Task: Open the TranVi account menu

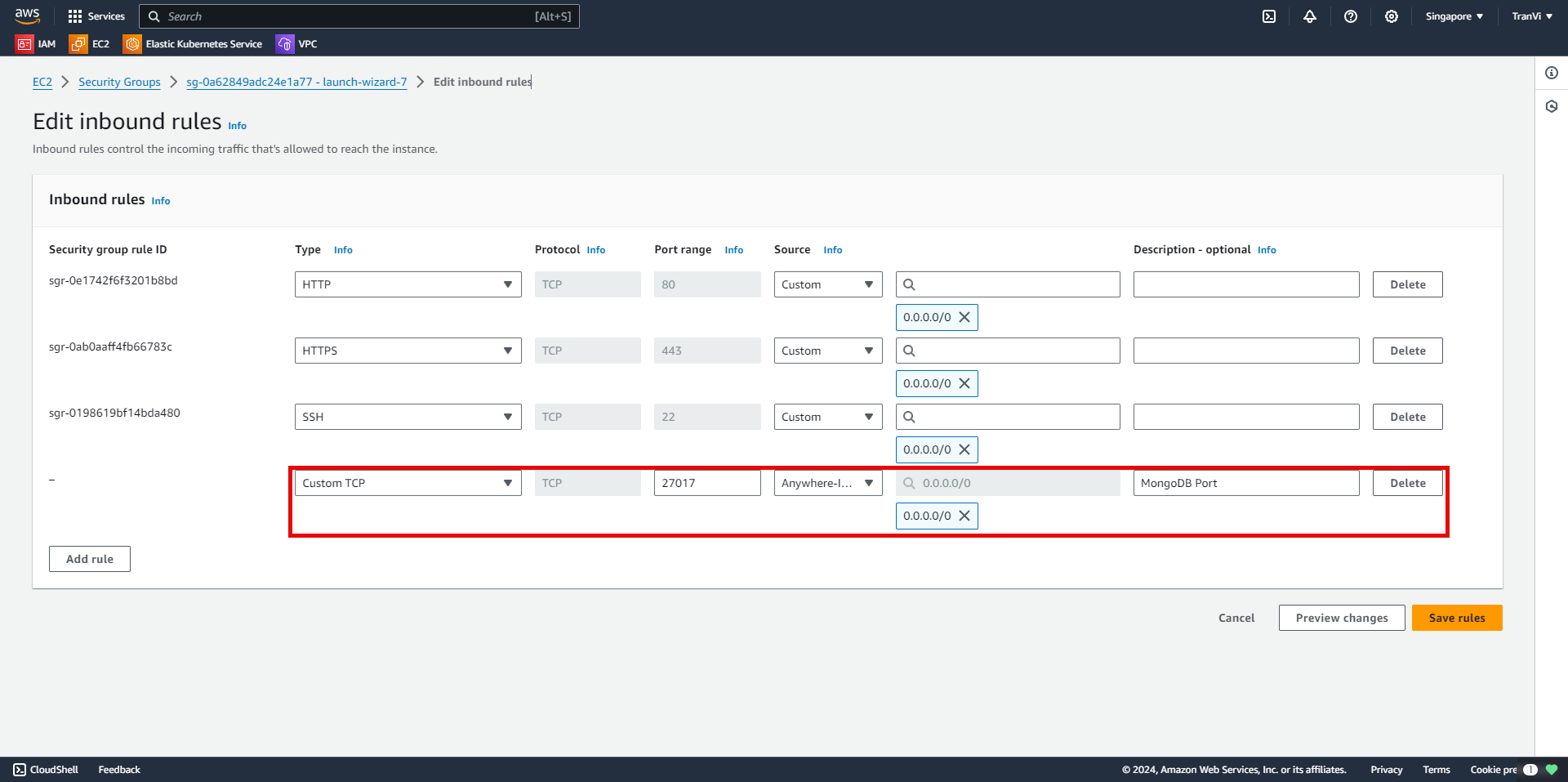Action: tap(1532, 16)
